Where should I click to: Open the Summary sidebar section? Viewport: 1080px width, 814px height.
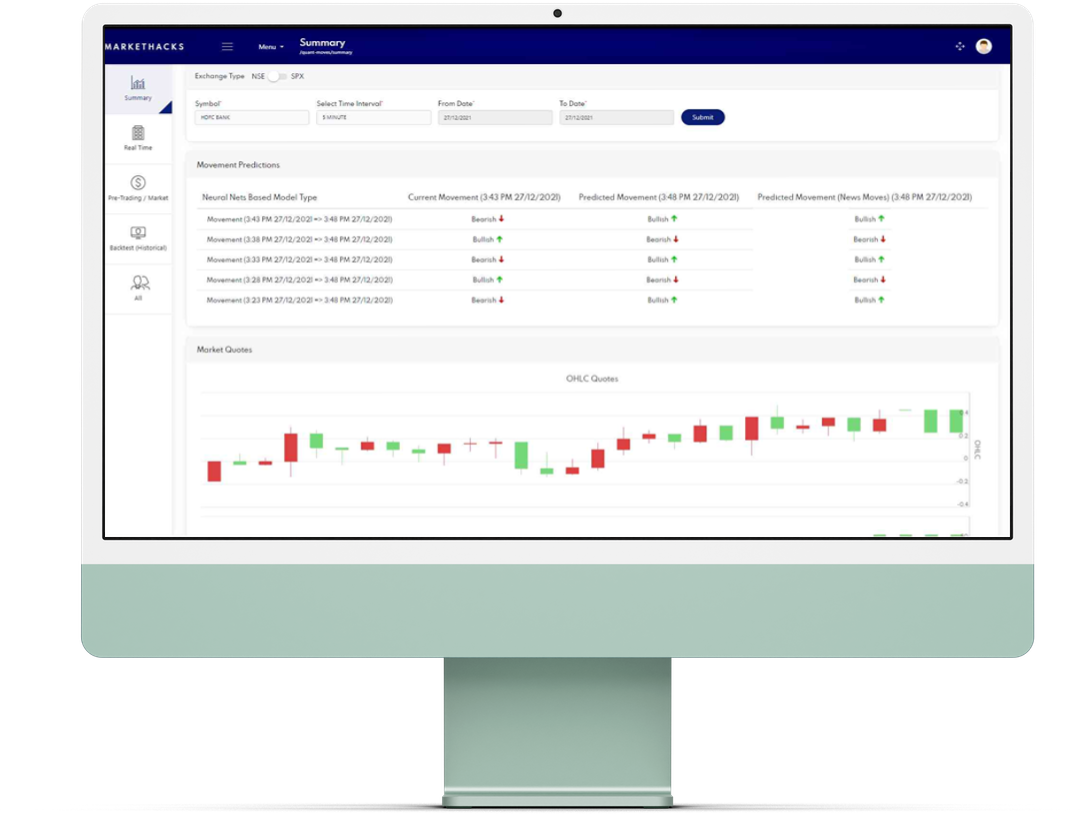coord(138,88)
